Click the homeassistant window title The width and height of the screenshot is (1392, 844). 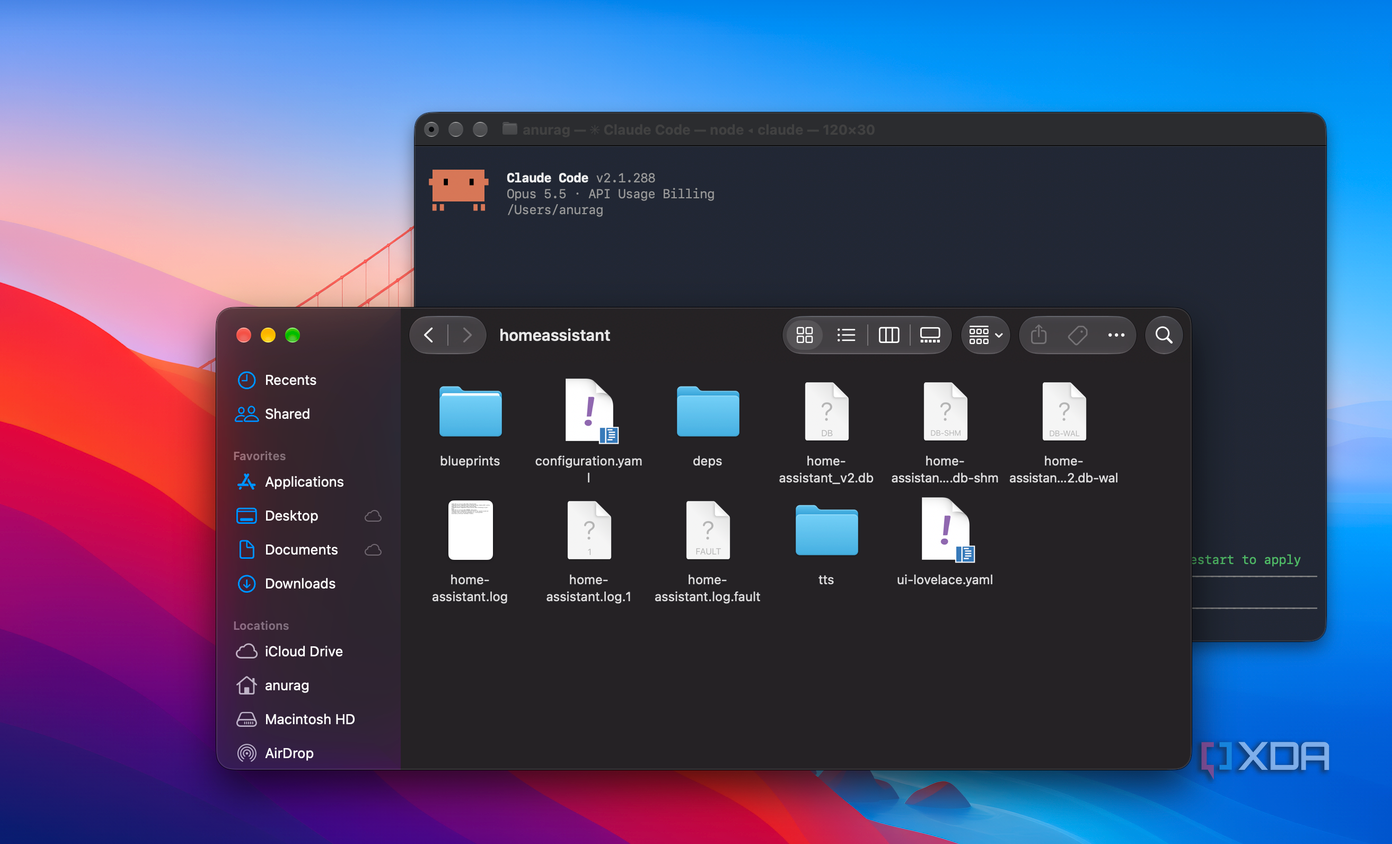[x=555, y=335]
